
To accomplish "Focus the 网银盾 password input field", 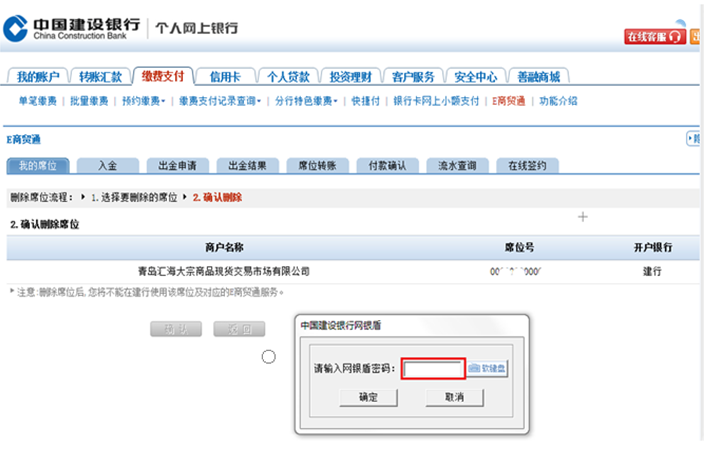I will (x=433, y=369).
